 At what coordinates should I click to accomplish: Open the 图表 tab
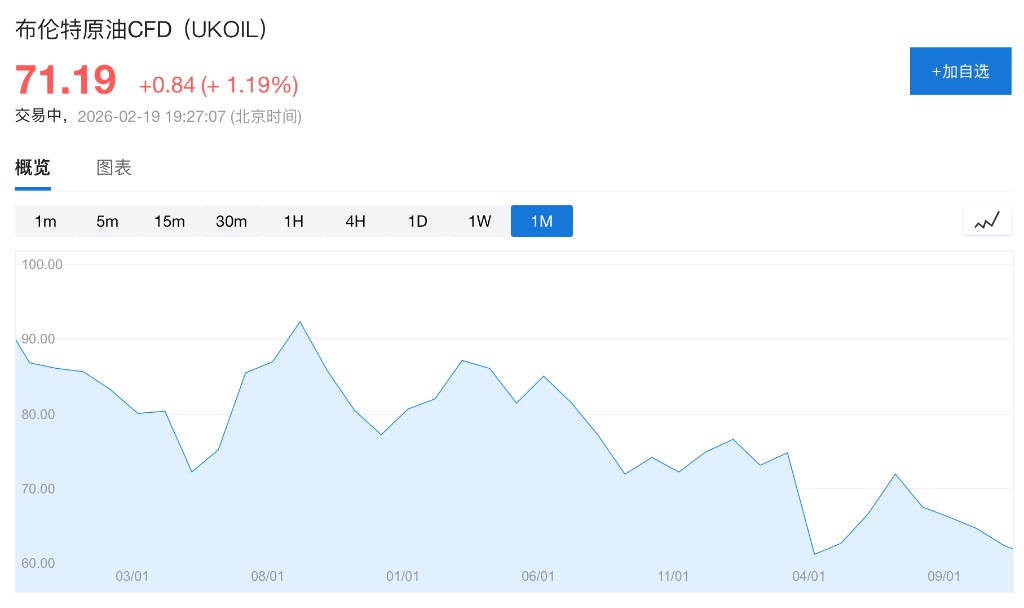tap(114, 168)
